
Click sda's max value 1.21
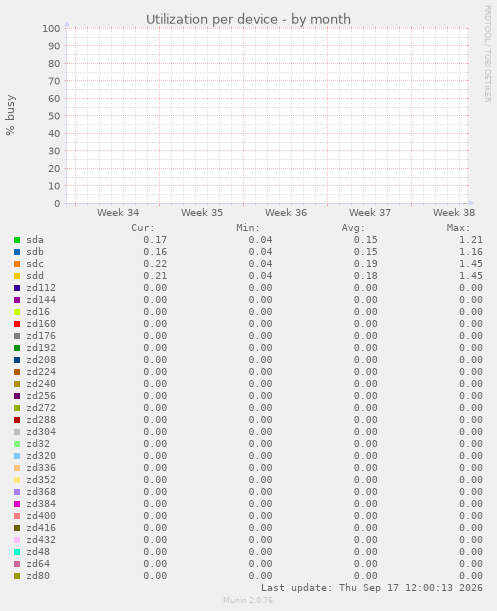point(471,240)
